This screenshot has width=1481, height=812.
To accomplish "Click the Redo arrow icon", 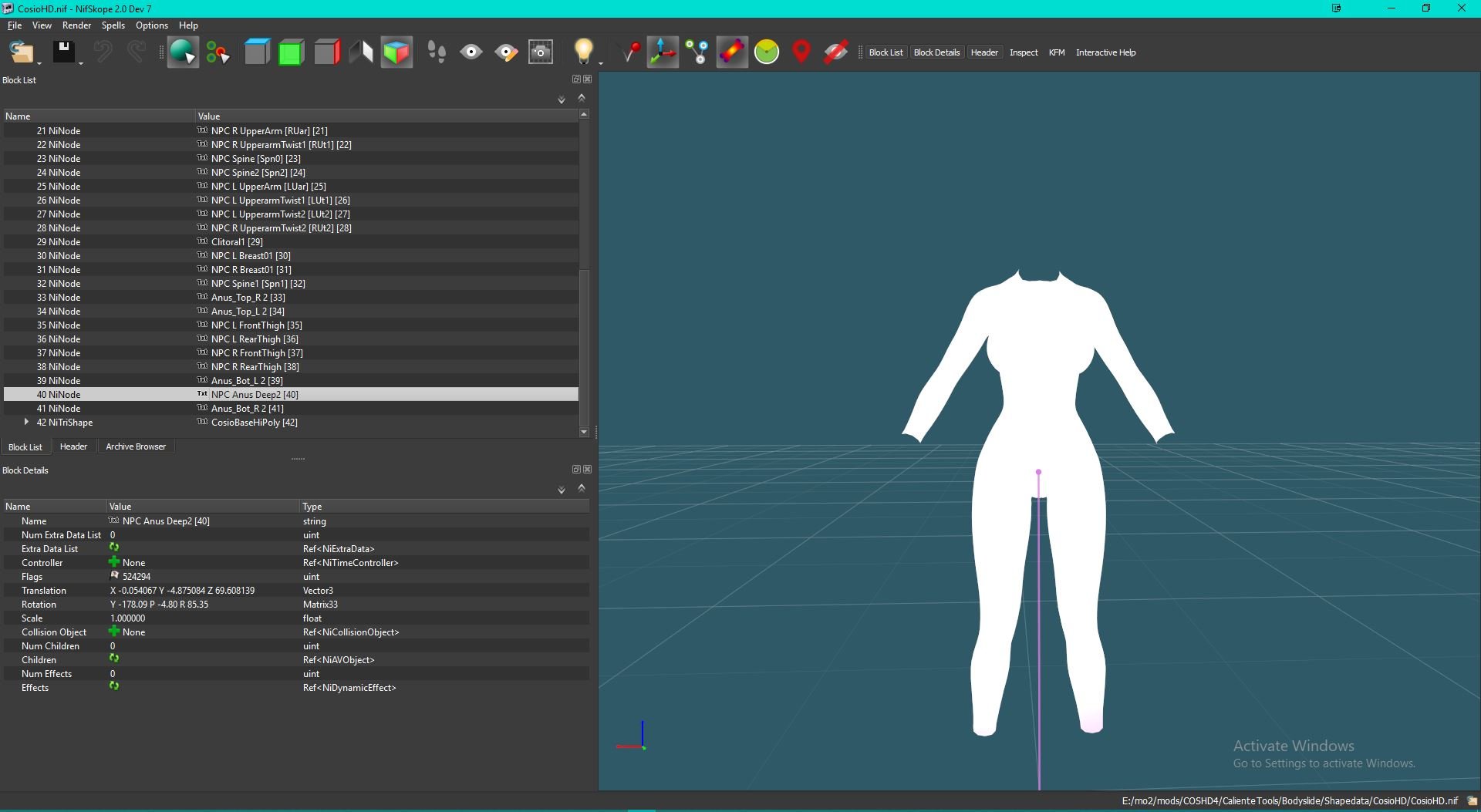I will pyautogui.click(x=137, y=52).
